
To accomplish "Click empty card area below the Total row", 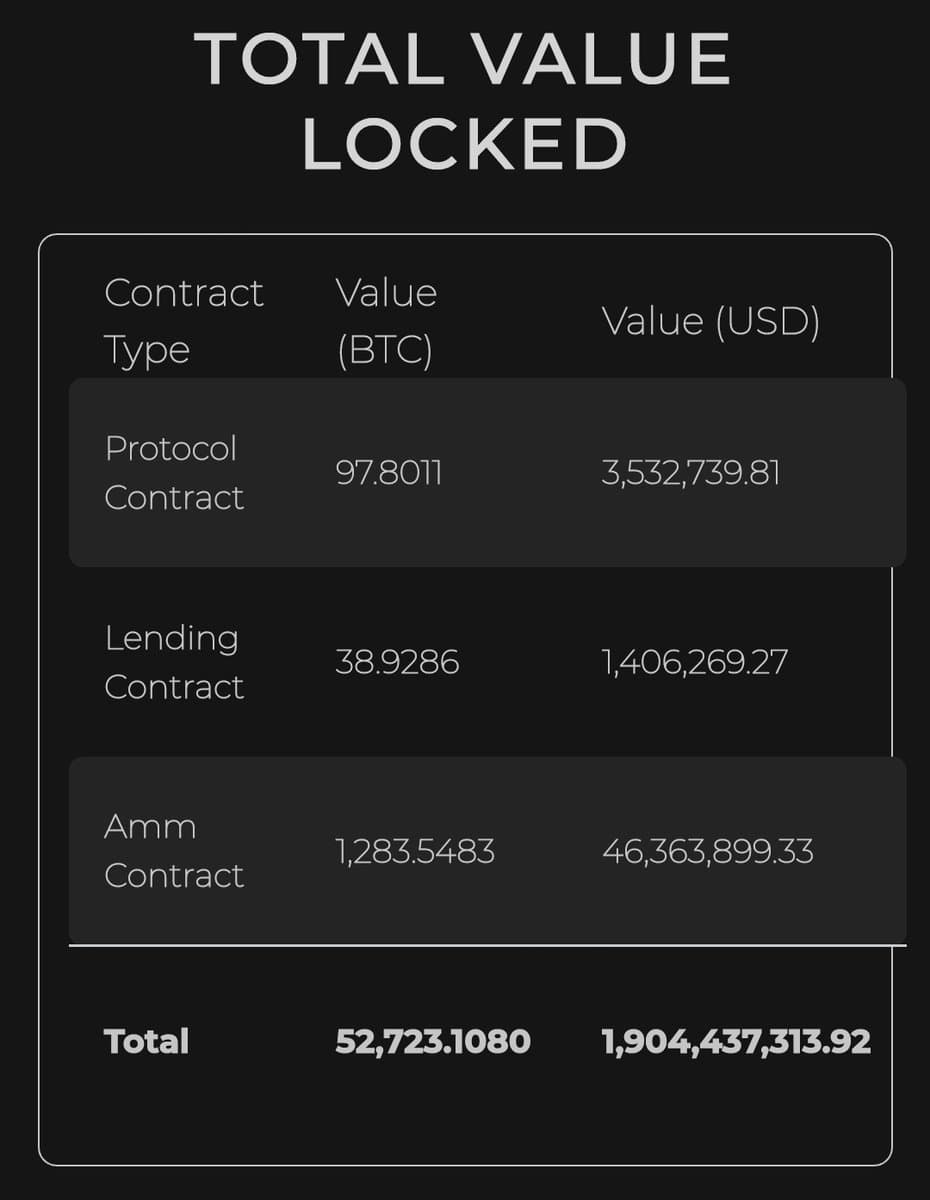I will (x=465, y=1115).
